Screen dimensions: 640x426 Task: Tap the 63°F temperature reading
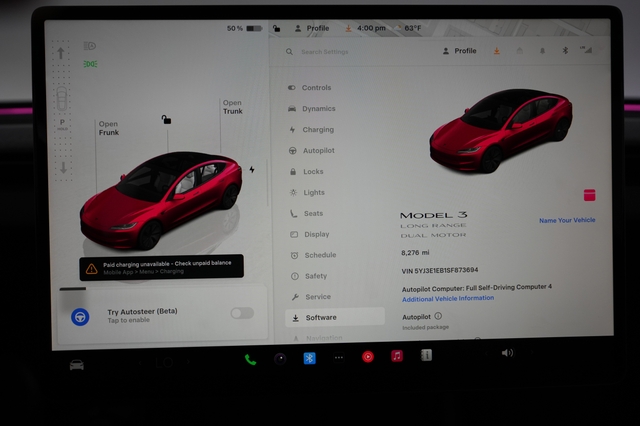tap(413, 28)
